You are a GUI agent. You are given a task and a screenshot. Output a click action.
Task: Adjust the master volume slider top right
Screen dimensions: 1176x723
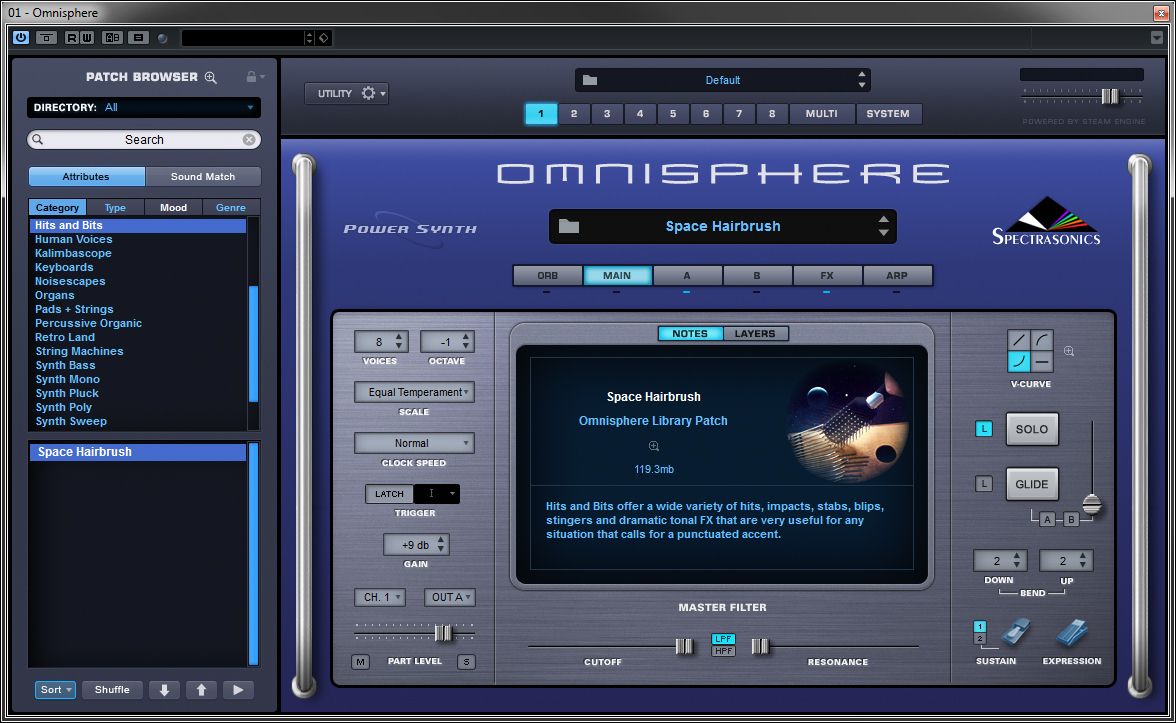point(1109,96)
